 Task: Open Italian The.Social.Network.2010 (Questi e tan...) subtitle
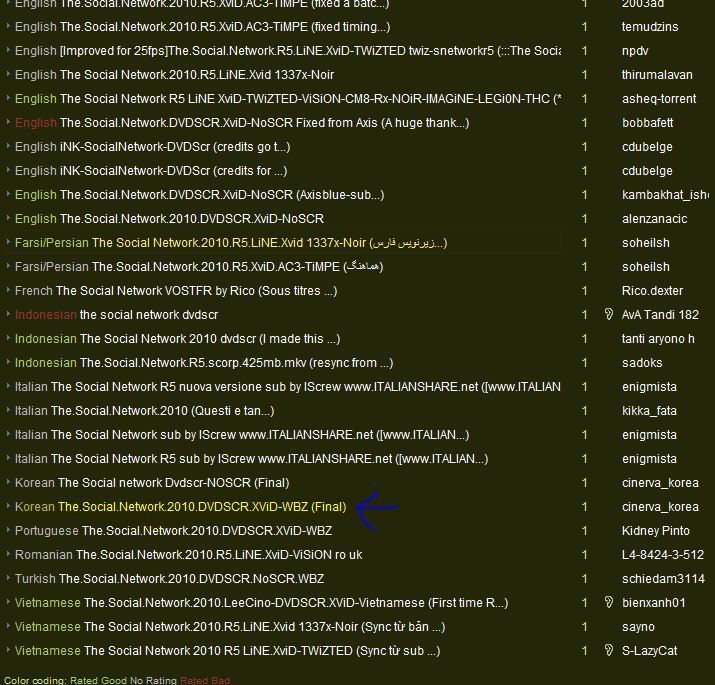click(145, 411)
